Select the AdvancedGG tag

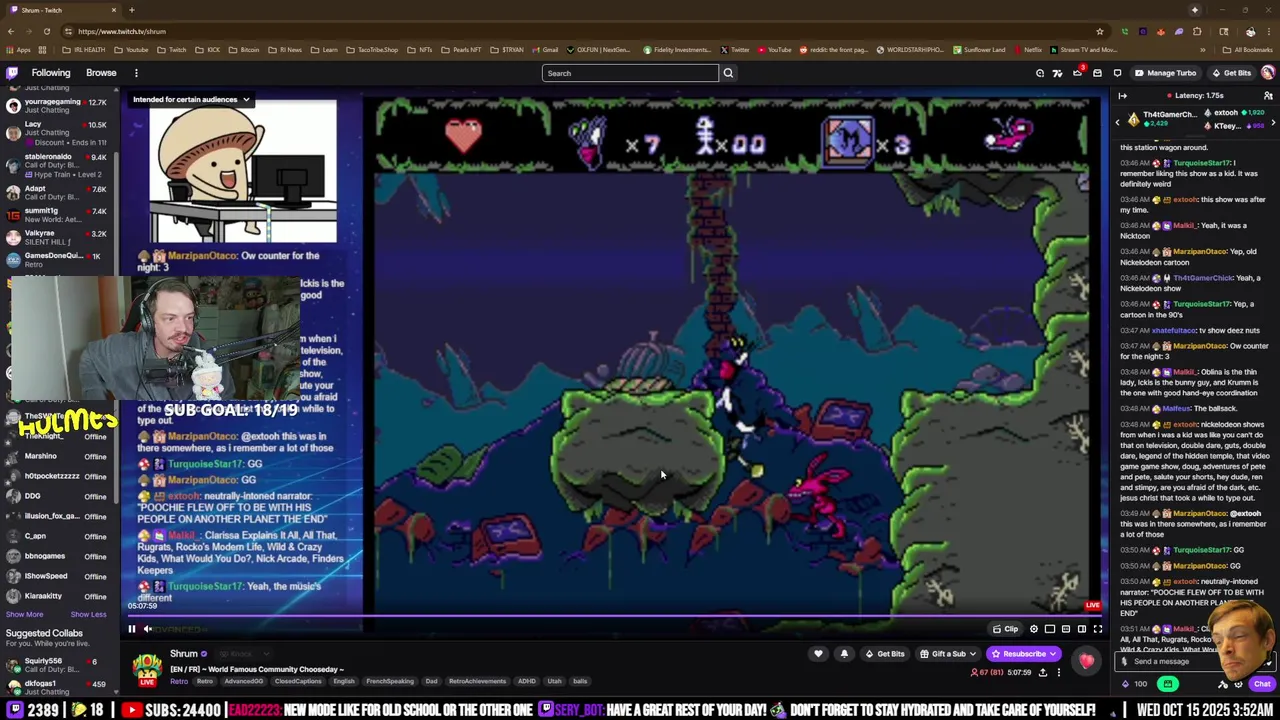(x=243, y=681)
